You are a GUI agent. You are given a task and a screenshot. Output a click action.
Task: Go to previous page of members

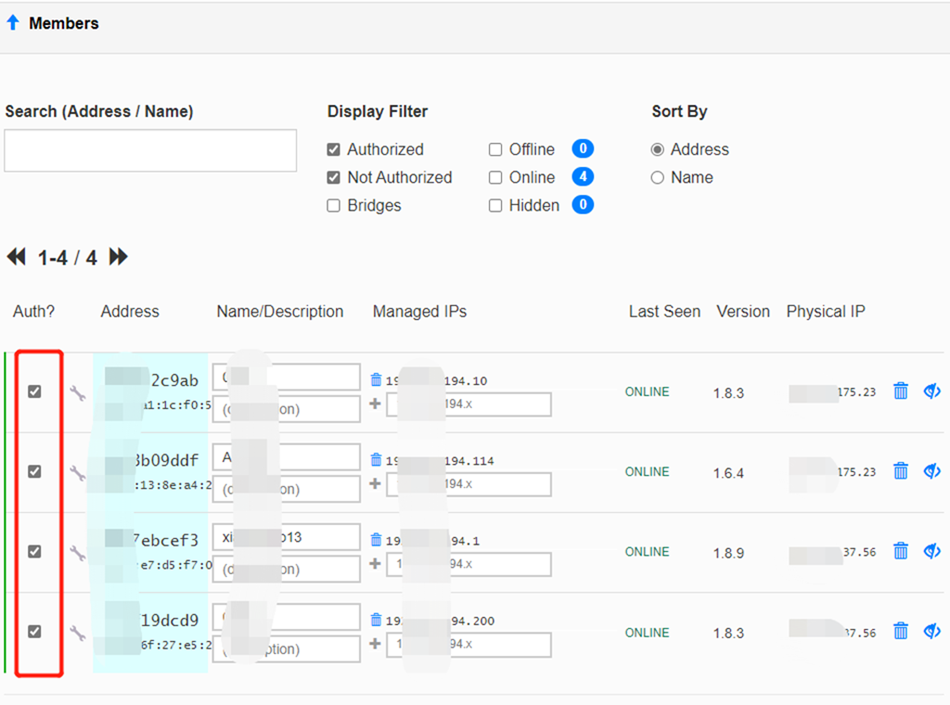click(16, 257)
